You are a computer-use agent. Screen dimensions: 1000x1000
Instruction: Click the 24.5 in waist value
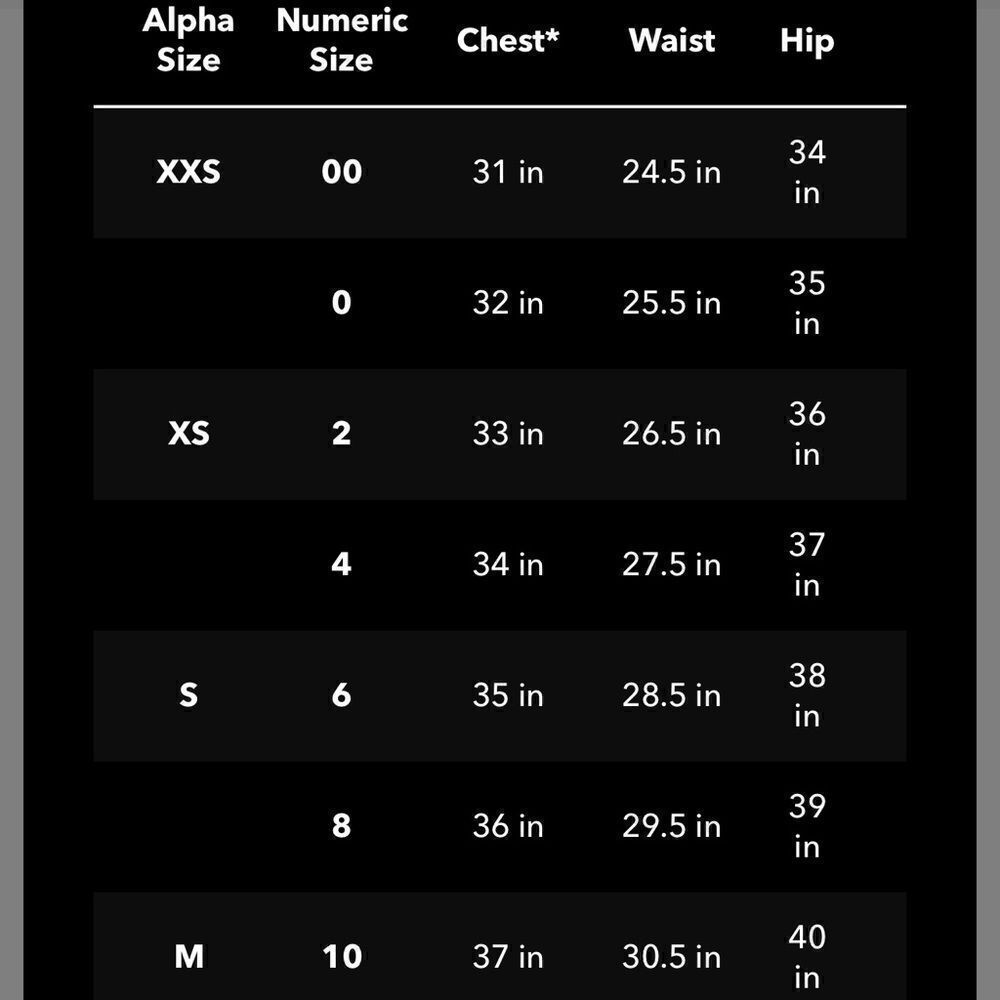pos(672,172)
